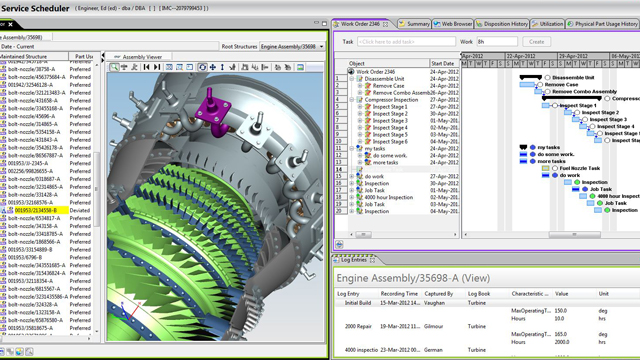The width and height of the screenshot is (640, 360).
Task: Click the icon below the task tree
Action: tap(339, 244)
